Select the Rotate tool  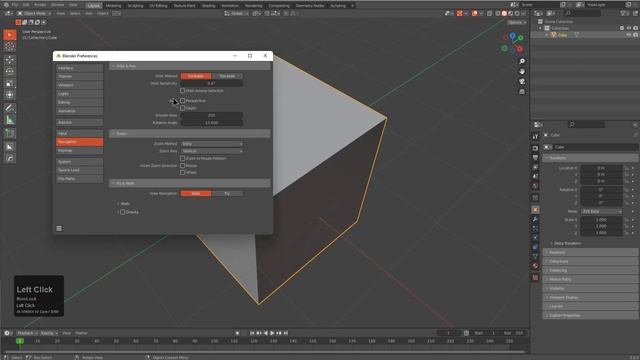[x=10, y=71]
